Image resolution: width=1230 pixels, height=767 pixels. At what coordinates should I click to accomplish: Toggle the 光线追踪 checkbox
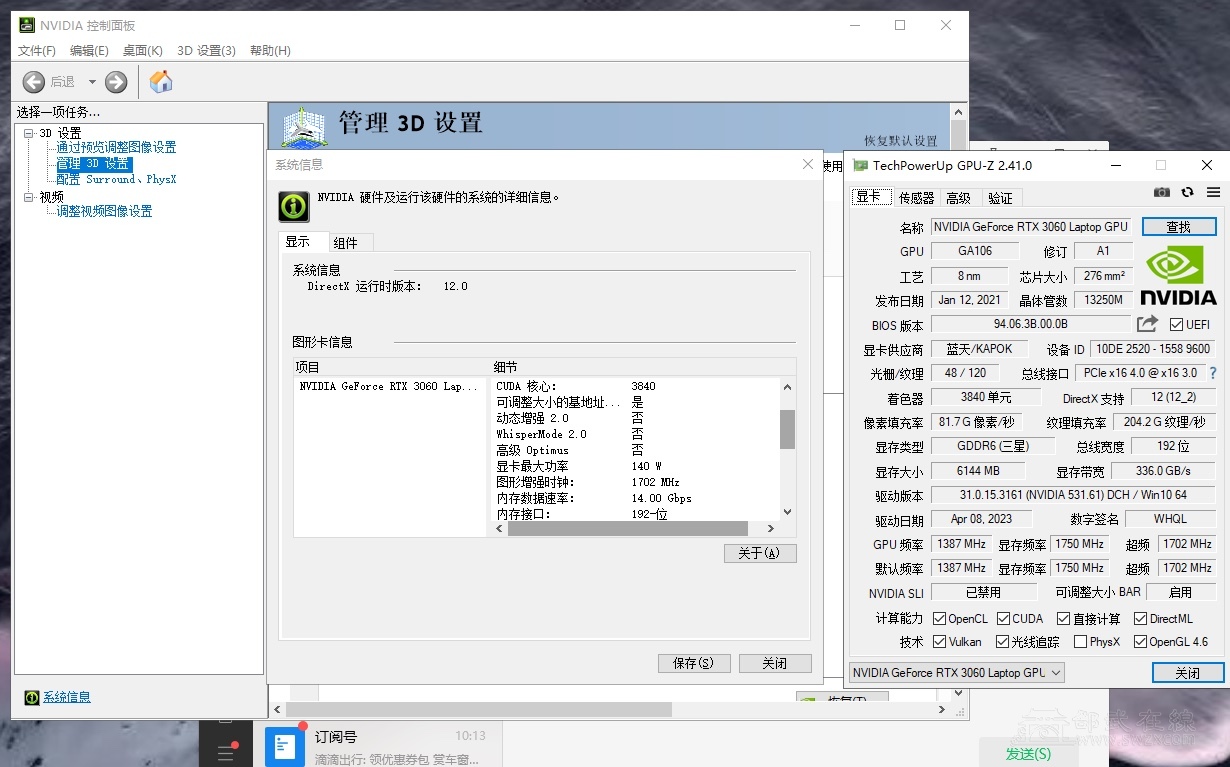tap(1003, 642)
